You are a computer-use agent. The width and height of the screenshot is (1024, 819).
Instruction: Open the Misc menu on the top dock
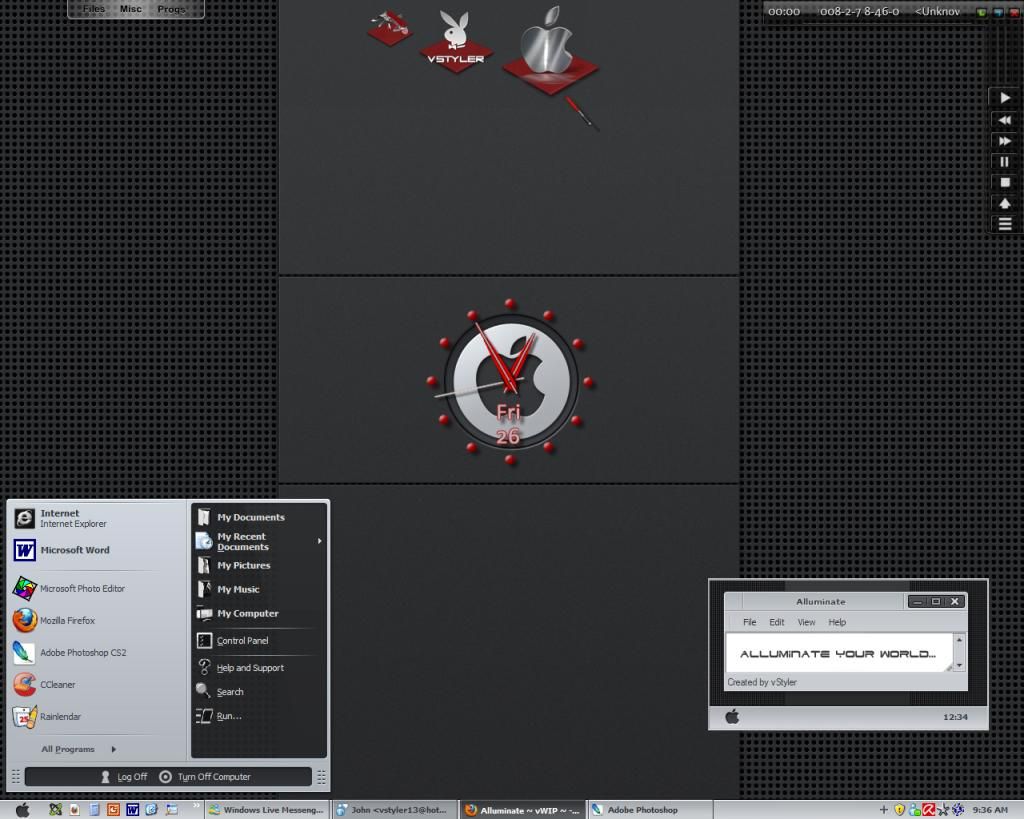(131, 8)
